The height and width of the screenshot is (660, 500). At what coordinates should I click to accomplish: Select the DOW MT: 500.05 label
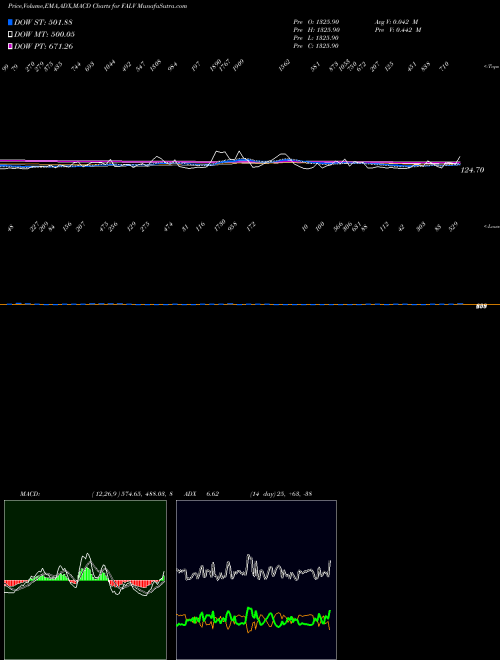45,34
